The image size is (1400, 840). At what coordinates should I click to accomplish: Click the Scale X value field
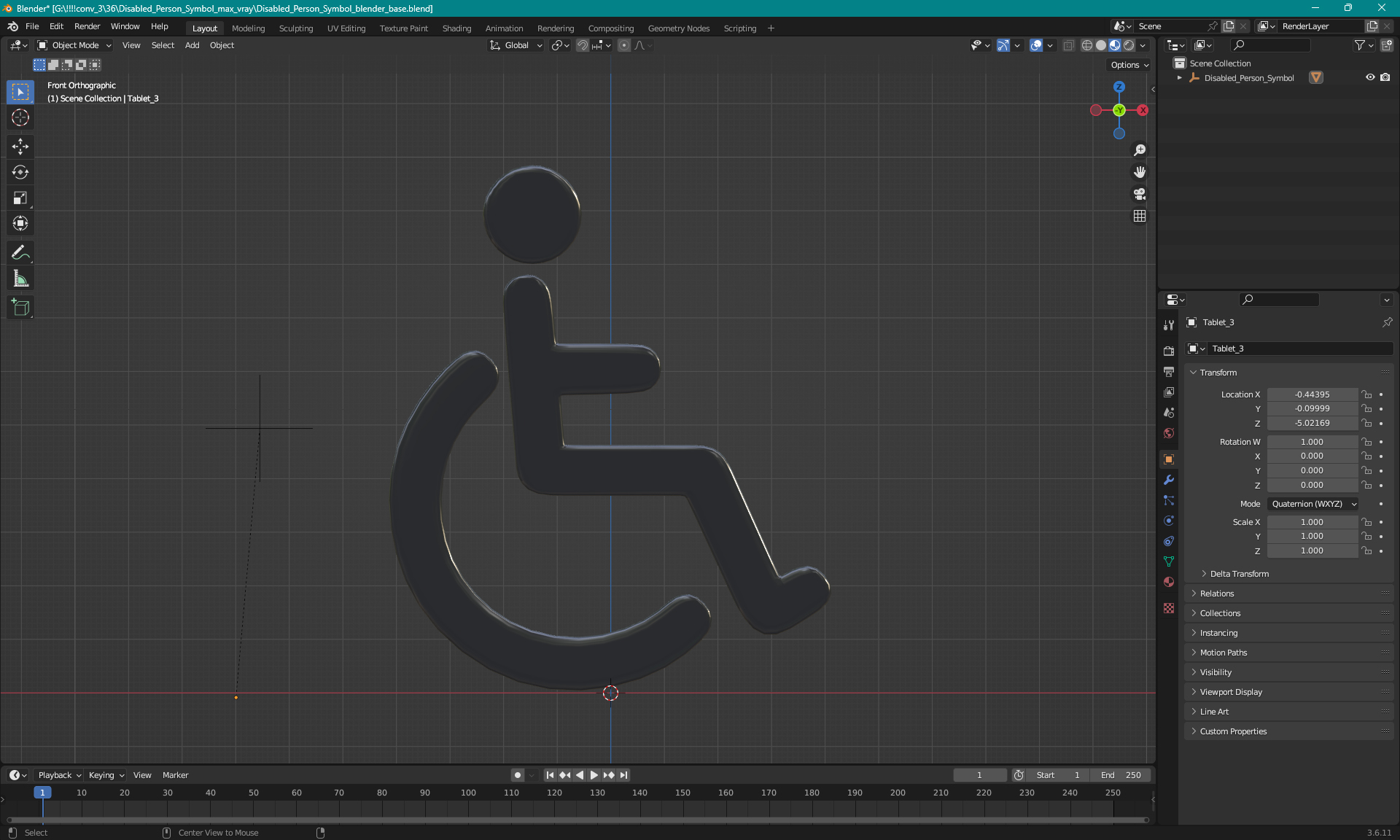pos(1311,522)
